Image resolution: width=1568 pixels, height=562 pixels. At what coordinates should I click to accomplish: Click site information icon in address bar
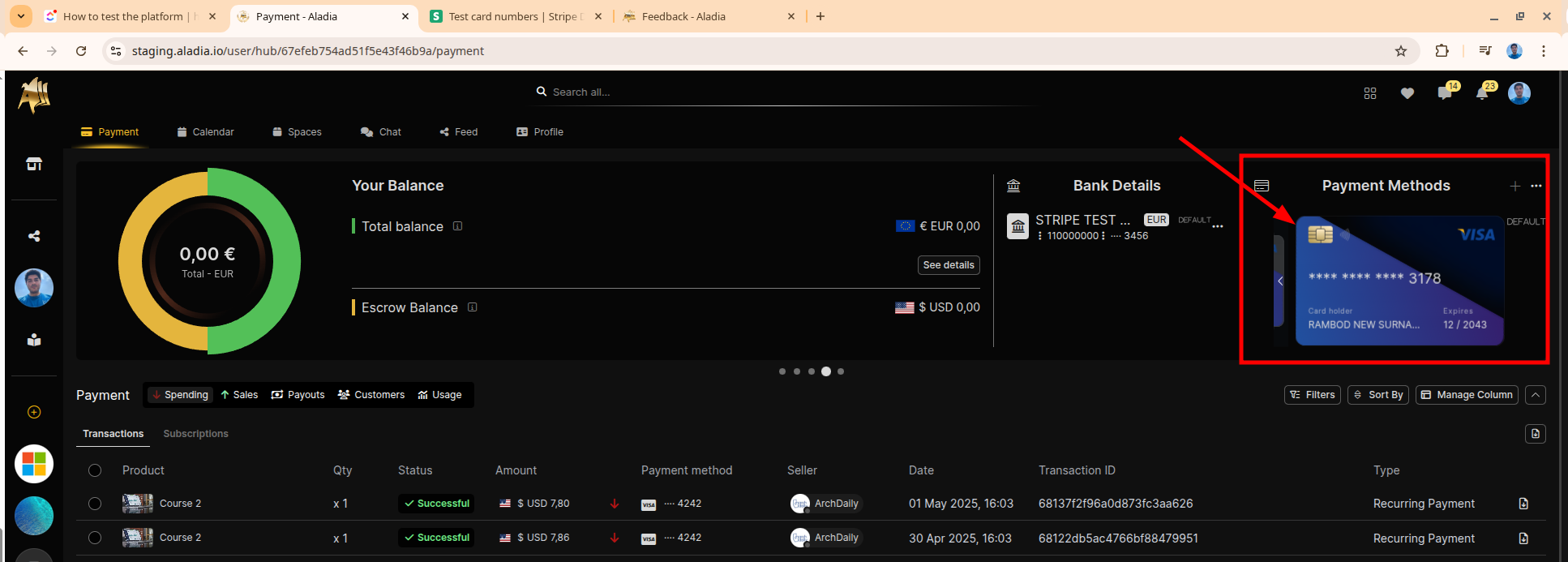(116, 51)
